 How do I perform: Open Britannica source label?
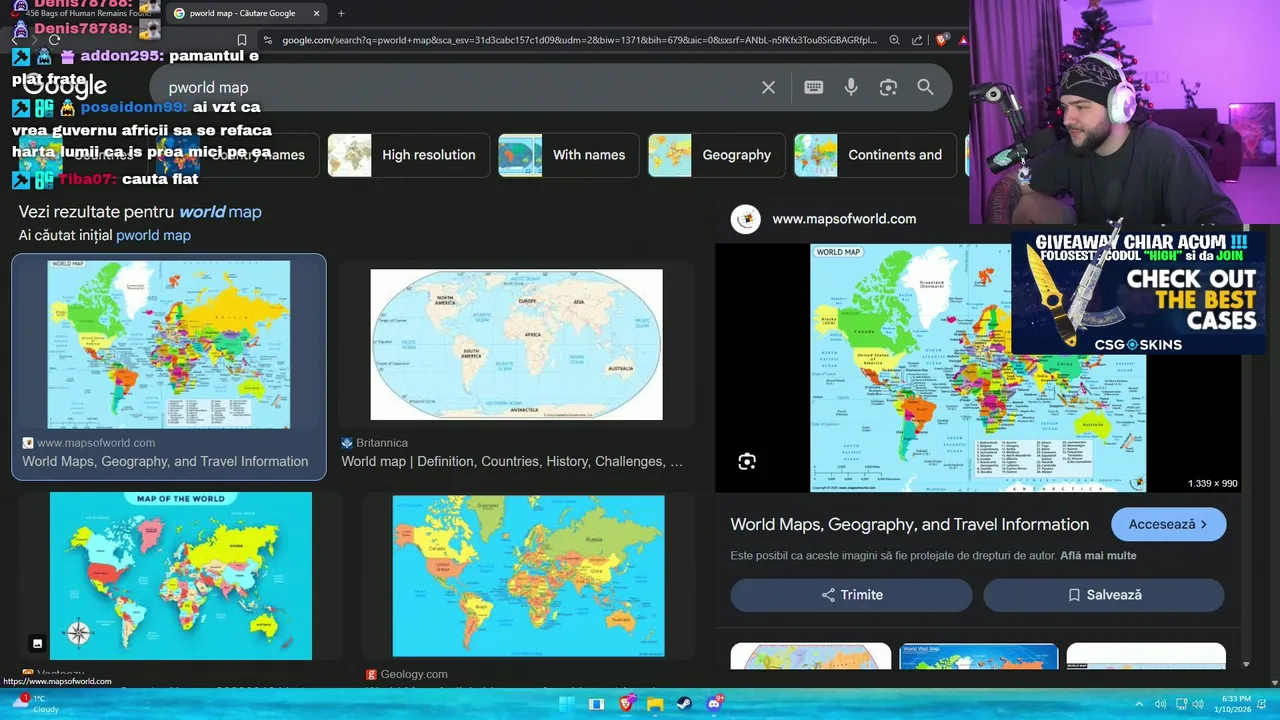click(x=381, y=443)
